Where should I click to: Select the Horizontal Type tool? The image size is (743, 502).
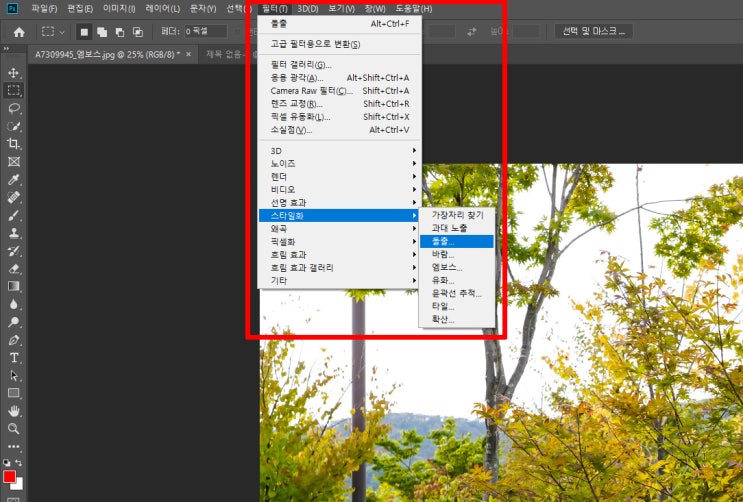13,357
